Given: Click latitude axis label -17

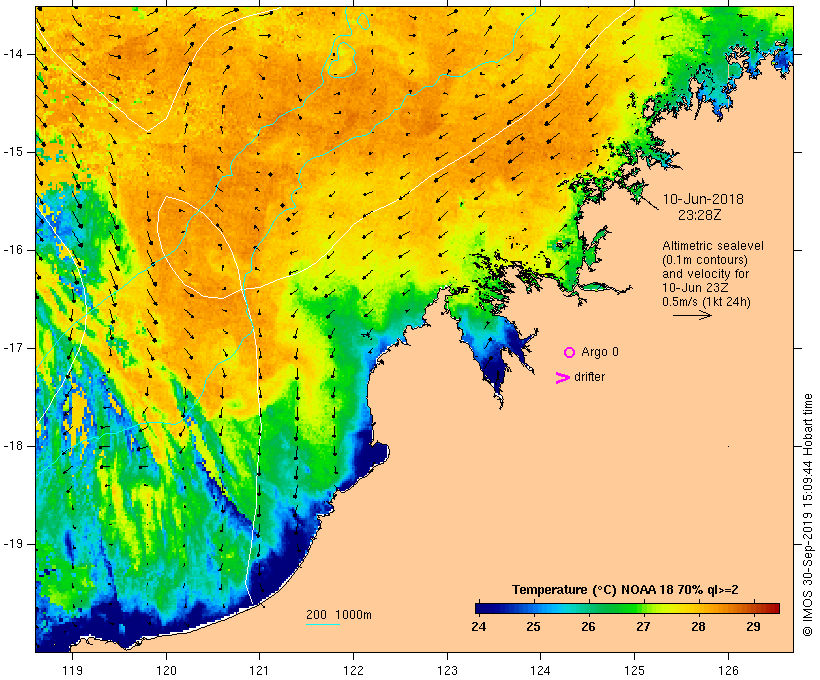Looking at the screenshot, I should pos(12,348).
